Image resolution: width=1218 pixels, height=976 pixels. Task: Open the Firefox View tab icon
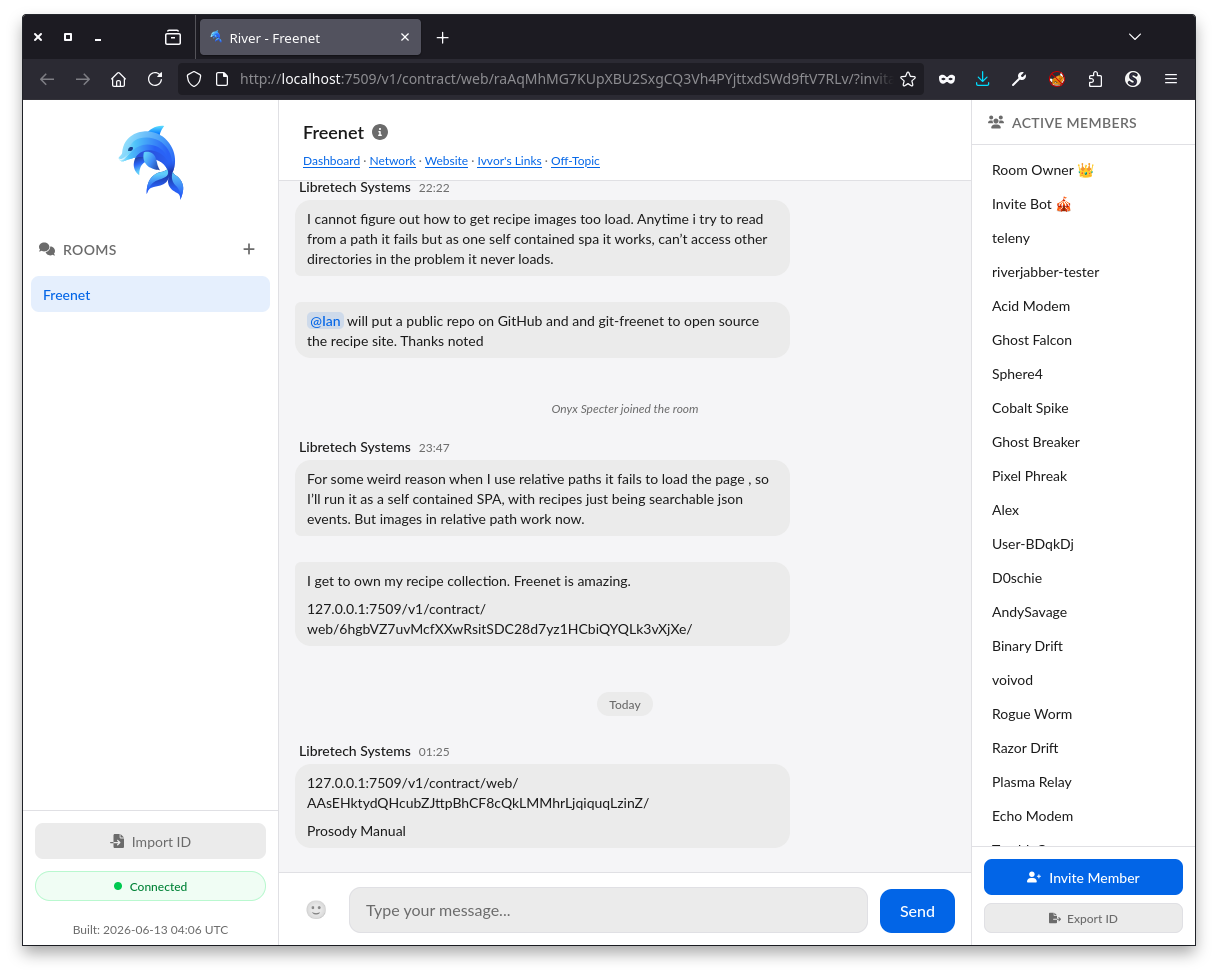[x=173, y=37]
